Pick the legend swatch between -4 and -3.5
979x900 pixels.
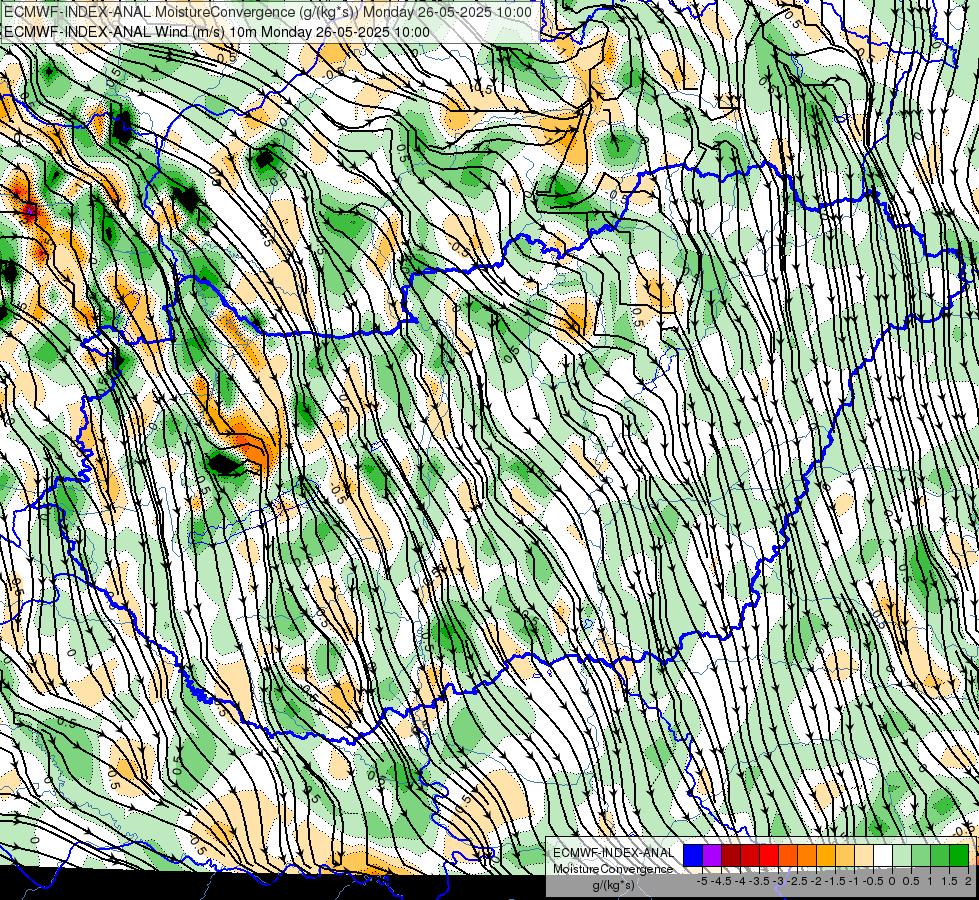click(x=750, y=855)
